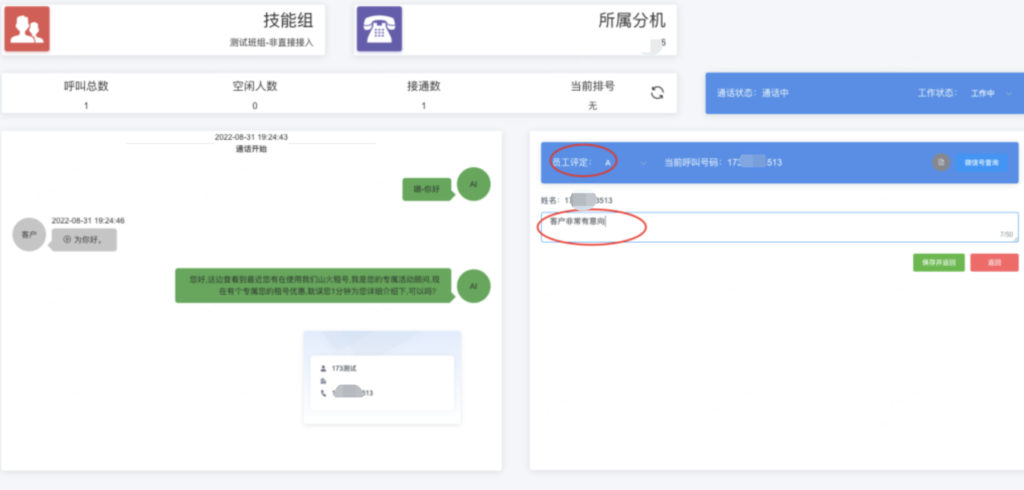Screen dimensions: 1024x490
Task: Click the 技能组 card title
Action: pos(284,20)
